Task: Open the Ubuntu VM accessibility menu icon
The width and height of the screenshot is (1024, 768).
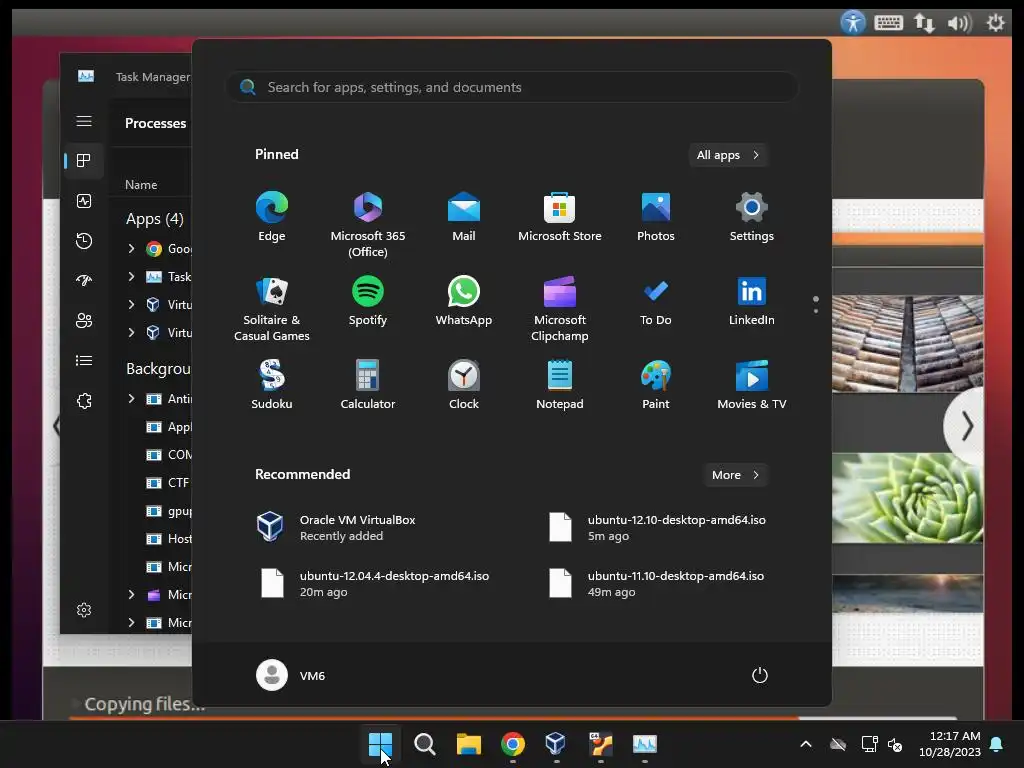Action: click(x=853, y=23)
